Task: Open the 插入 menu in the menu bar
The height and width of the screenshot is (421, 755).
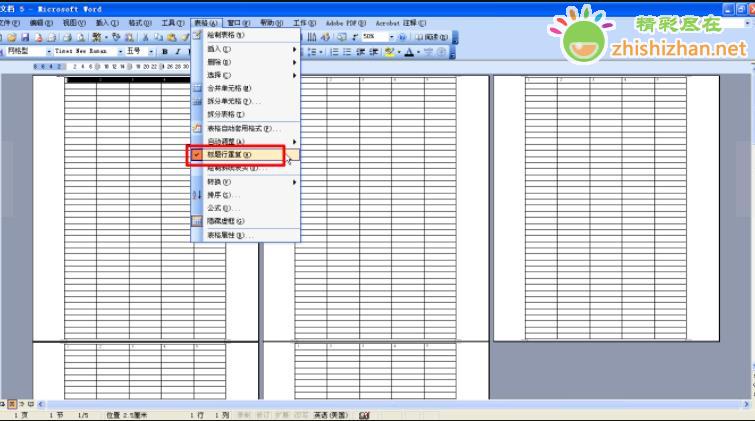Action: coord(106,23)
